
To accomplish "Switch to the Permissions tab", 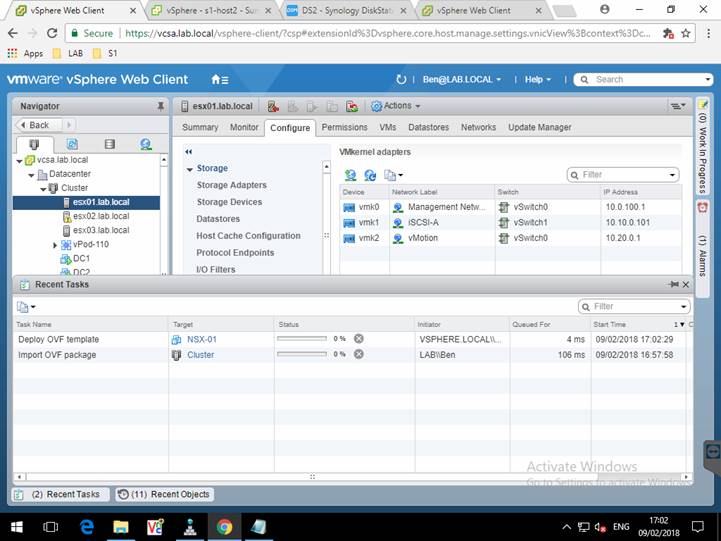I will 344,127.
